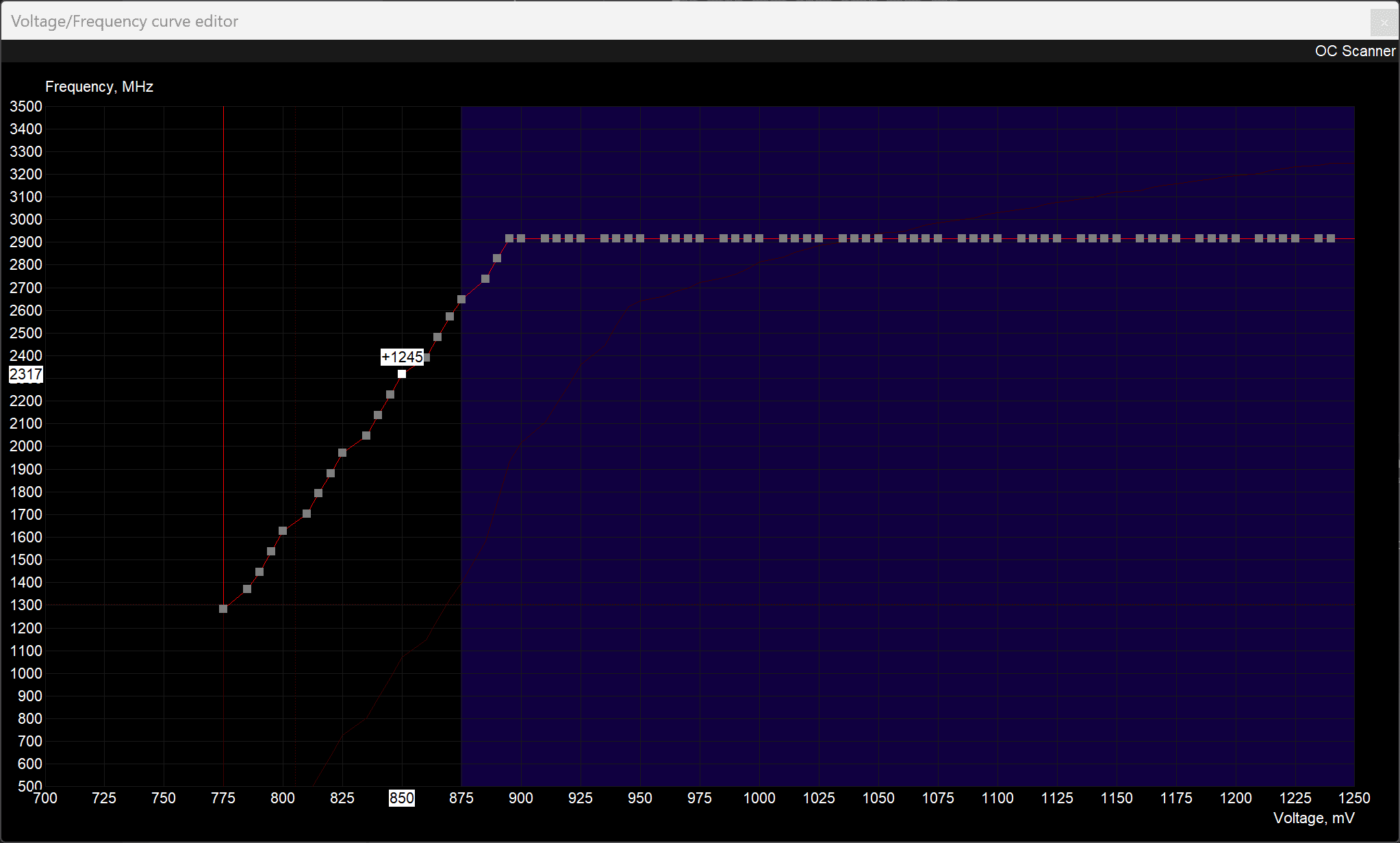Select the flat-line curve point at 900 mV
Screen dimensions: 1400x843
coord(521,238)
